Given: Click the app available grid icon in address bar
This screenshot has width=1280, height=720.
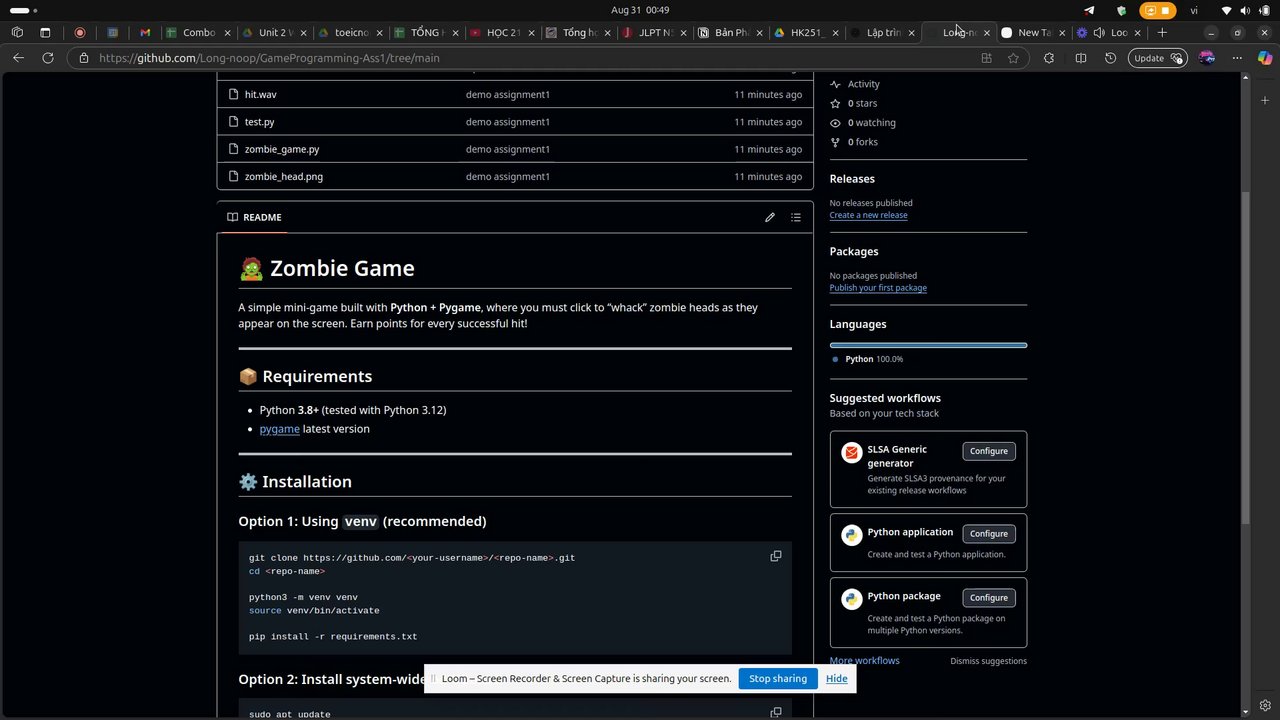Looking at the screenshot, I should [x=986, y=58].
